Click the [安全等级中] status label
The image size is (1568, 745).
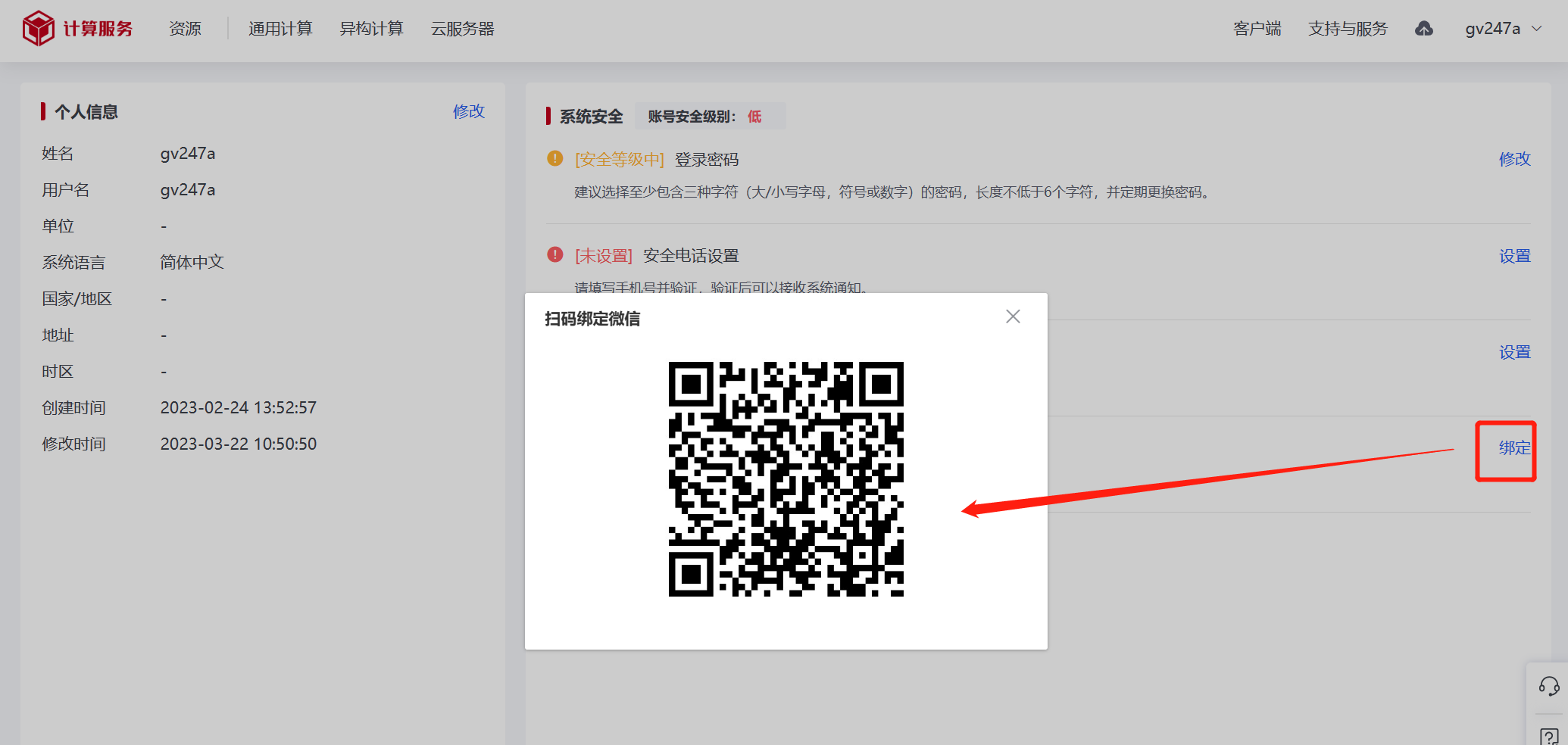pos(620,160)
